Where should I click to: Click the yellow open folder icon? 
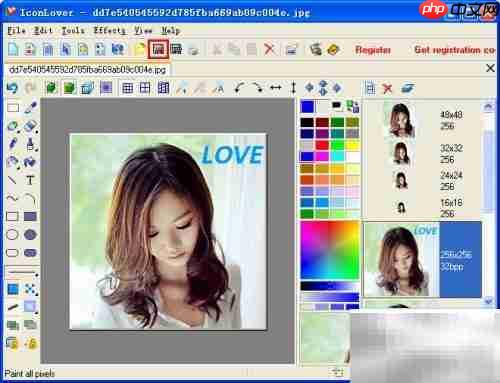click(x=140, y=49)
